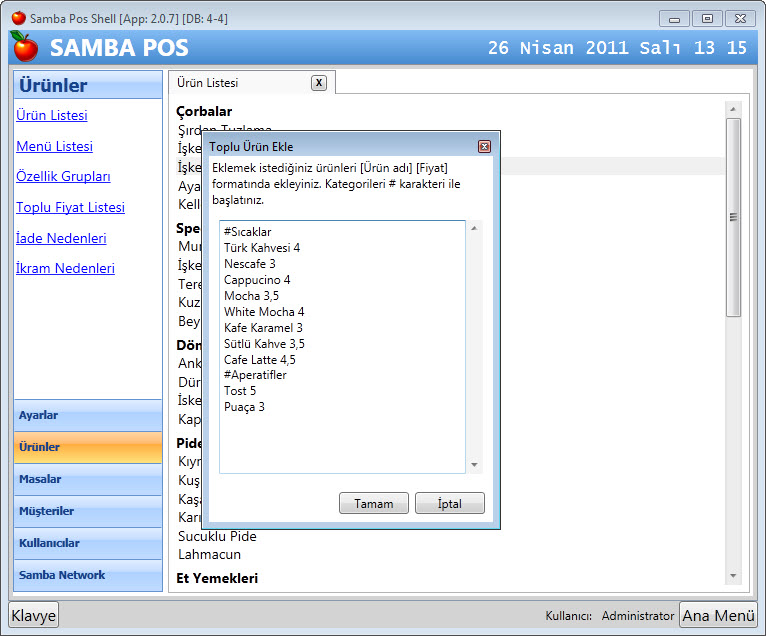The width and height of the screenshot is (766, 636).
Task: Open the Kullanıcılar section
Action: click(x=87, y=543)
